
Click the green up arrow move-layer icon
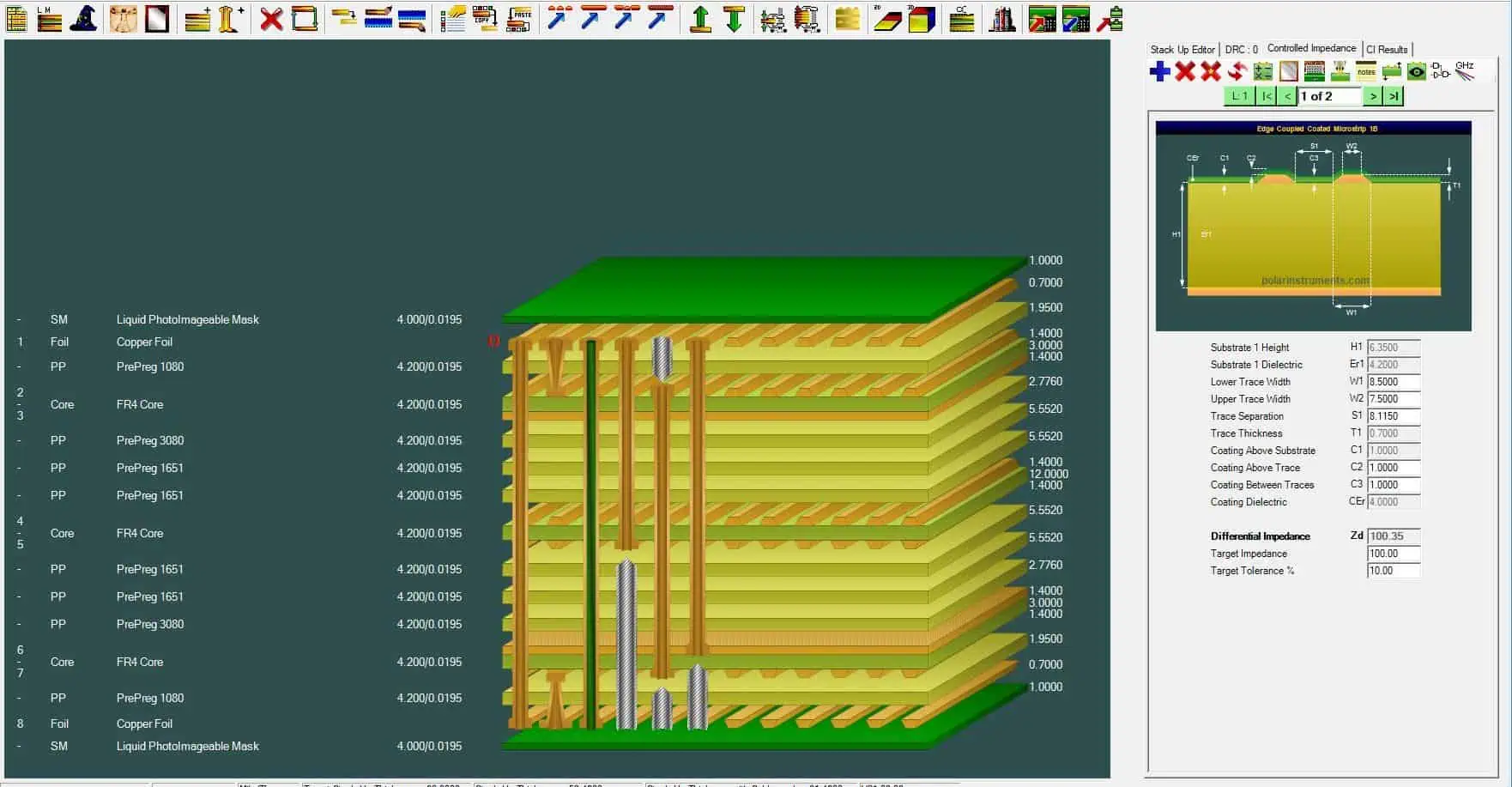[700, 19]
